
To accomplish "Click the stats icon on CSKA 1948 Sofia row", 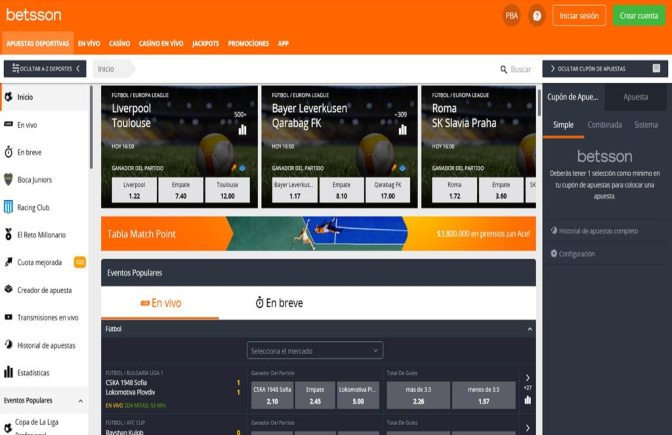I will 528,400.
